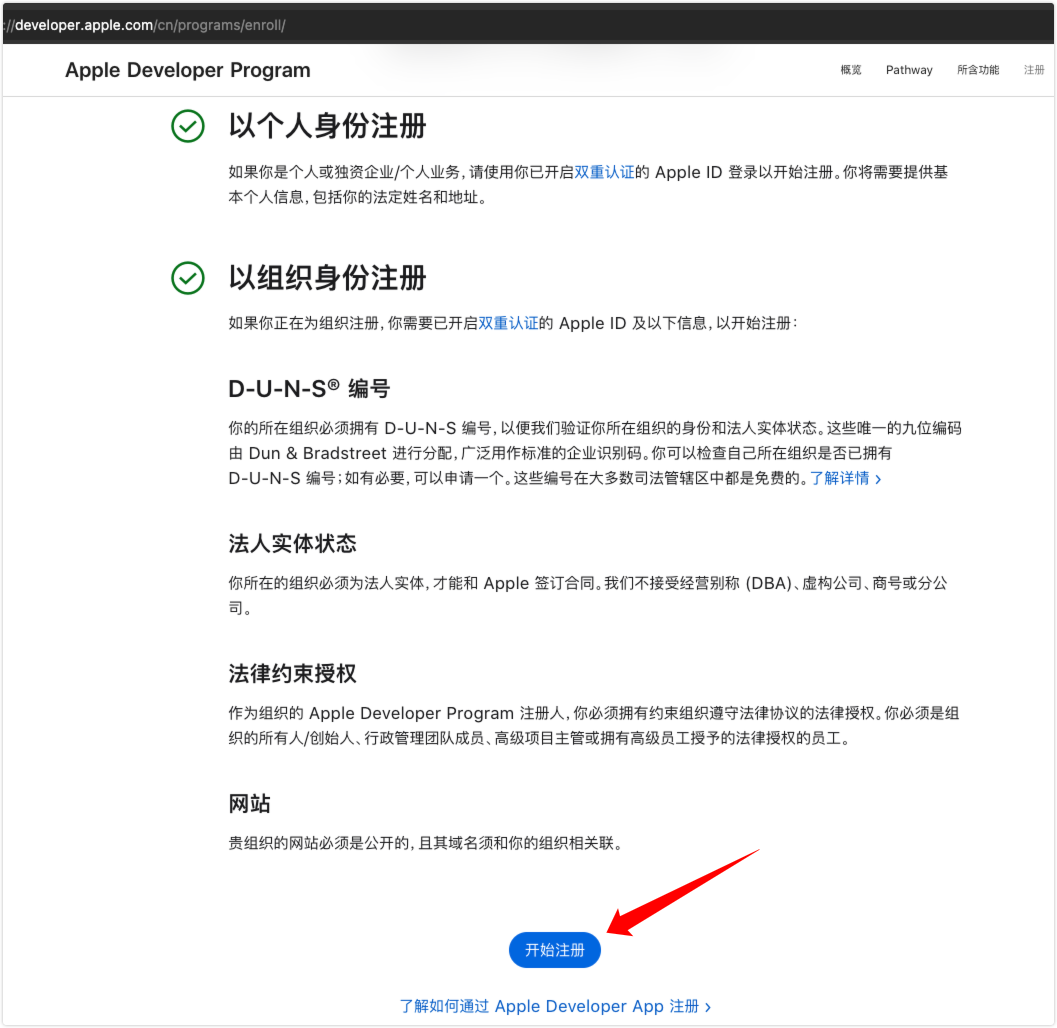This screenshot has width=1057, height=1028.
Task: Open 双重认证 link in organization enrollment paragraph
Action: coord(508,324)
